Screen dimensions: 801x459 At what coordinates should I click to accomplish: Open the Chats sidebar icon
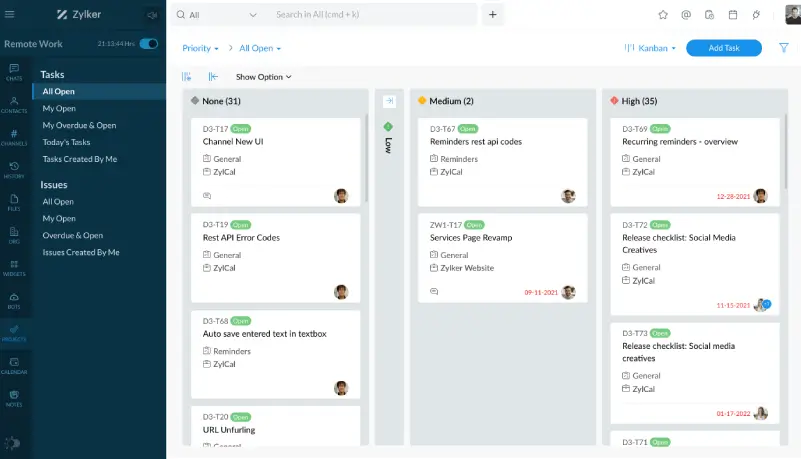click(x=14, y=71)
